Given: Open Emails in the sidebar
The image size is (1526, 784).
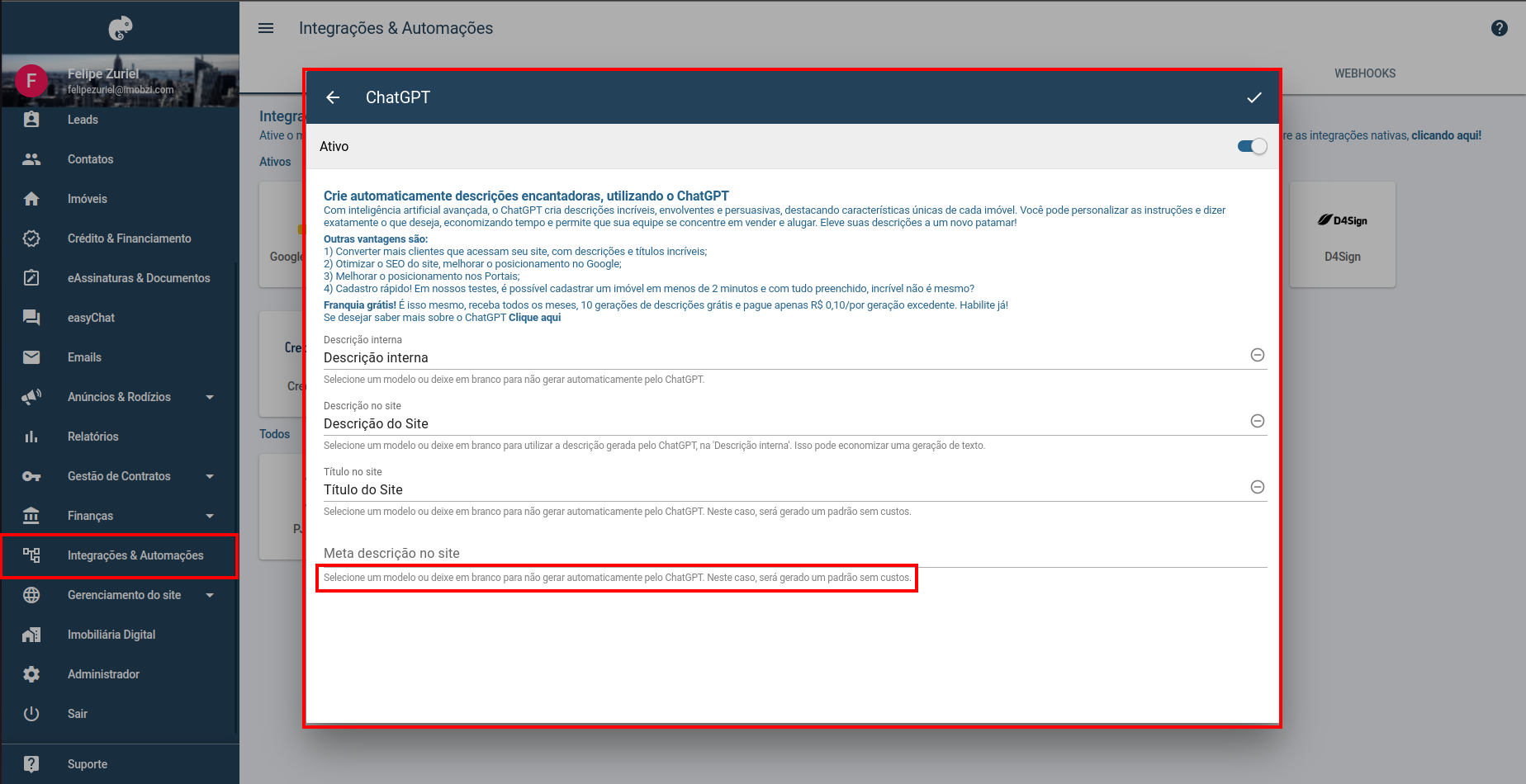Looking at the screenshot, I should click(120, 357).
